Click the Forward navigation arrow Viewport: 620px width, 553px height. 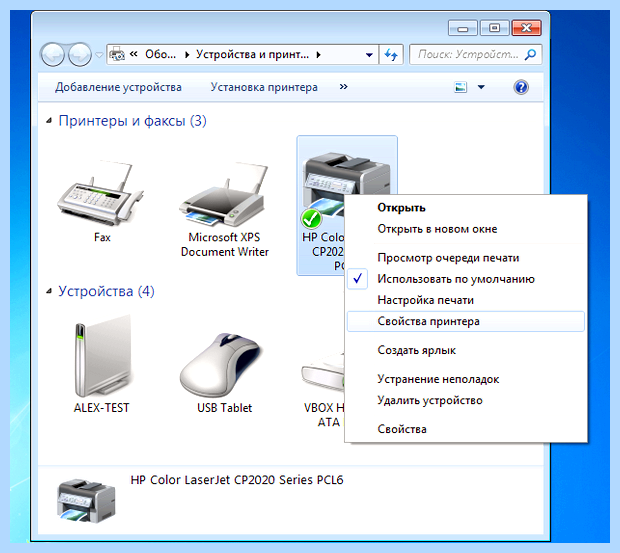click(x=79, y=55)
